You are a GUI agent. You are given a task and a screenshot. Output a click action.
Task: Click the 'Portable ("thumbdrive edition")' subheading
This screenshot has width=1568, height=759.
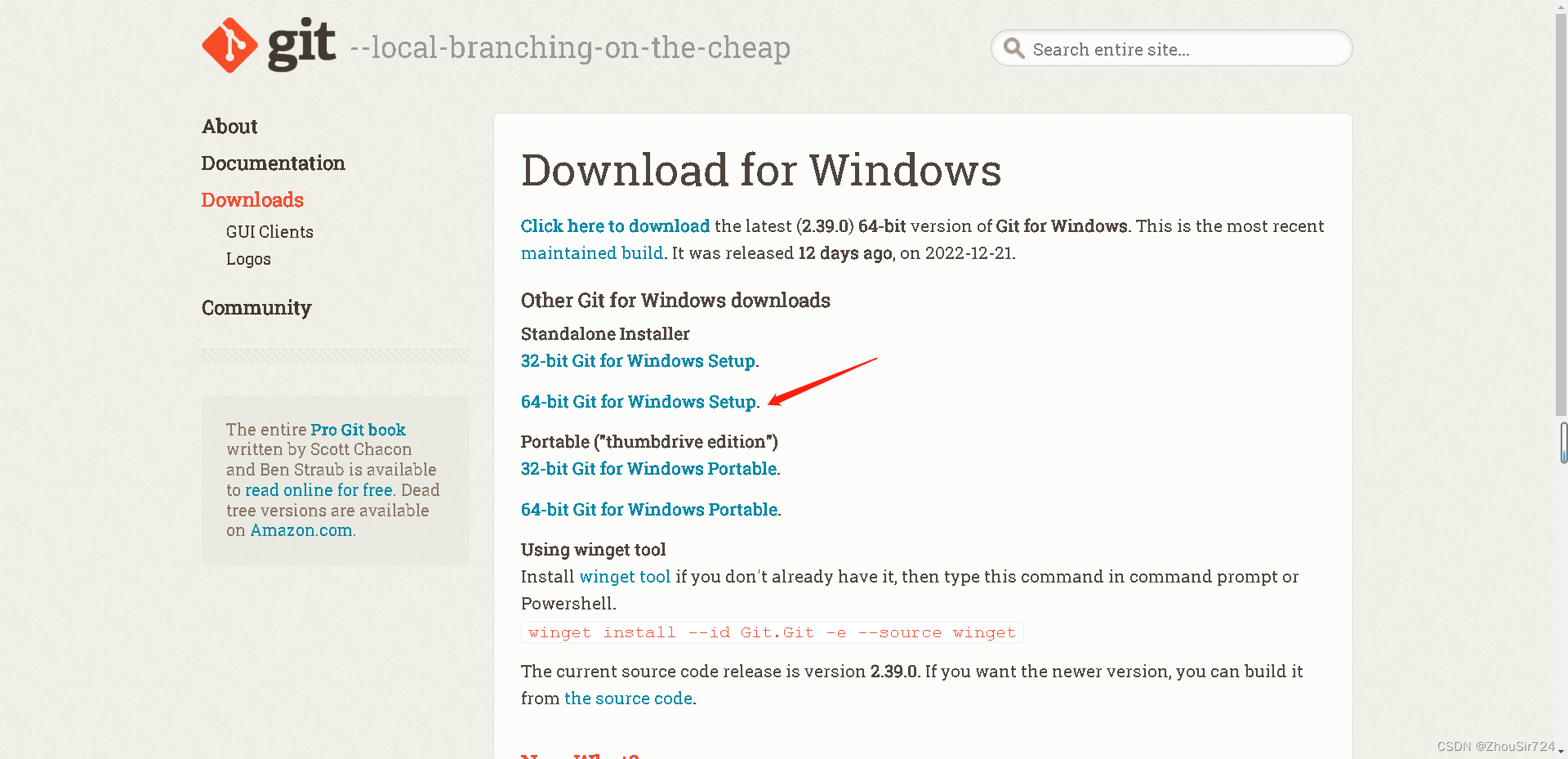pyautogui.click(x=649, y=442)
